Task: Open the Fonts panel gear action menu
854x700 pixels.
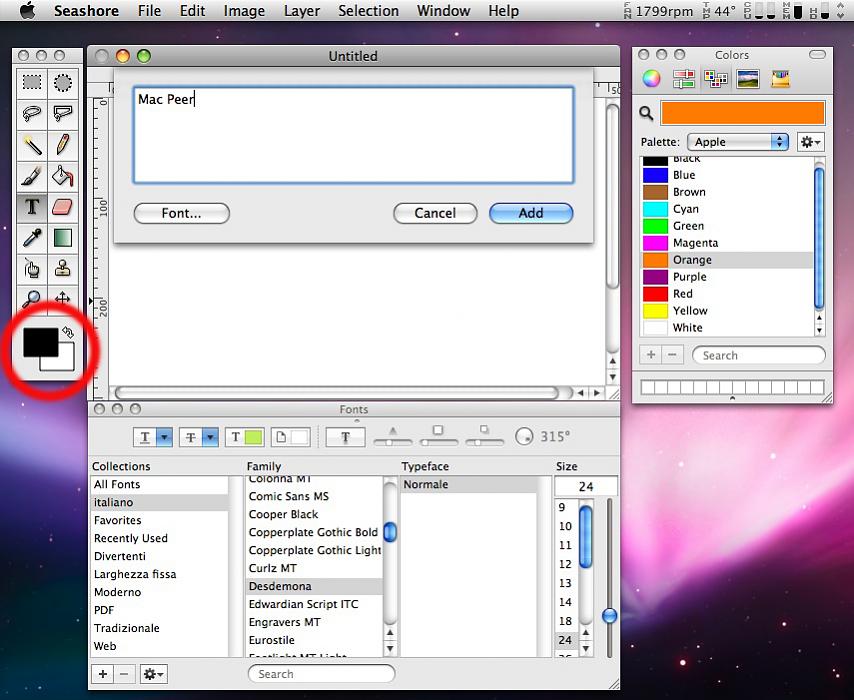Action: pos(153,674)
